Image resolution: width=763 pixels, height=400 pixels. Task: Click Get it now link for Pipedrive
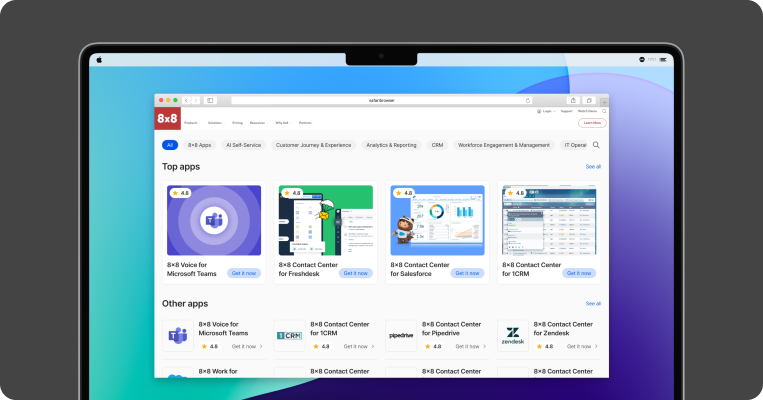[471, 346]
